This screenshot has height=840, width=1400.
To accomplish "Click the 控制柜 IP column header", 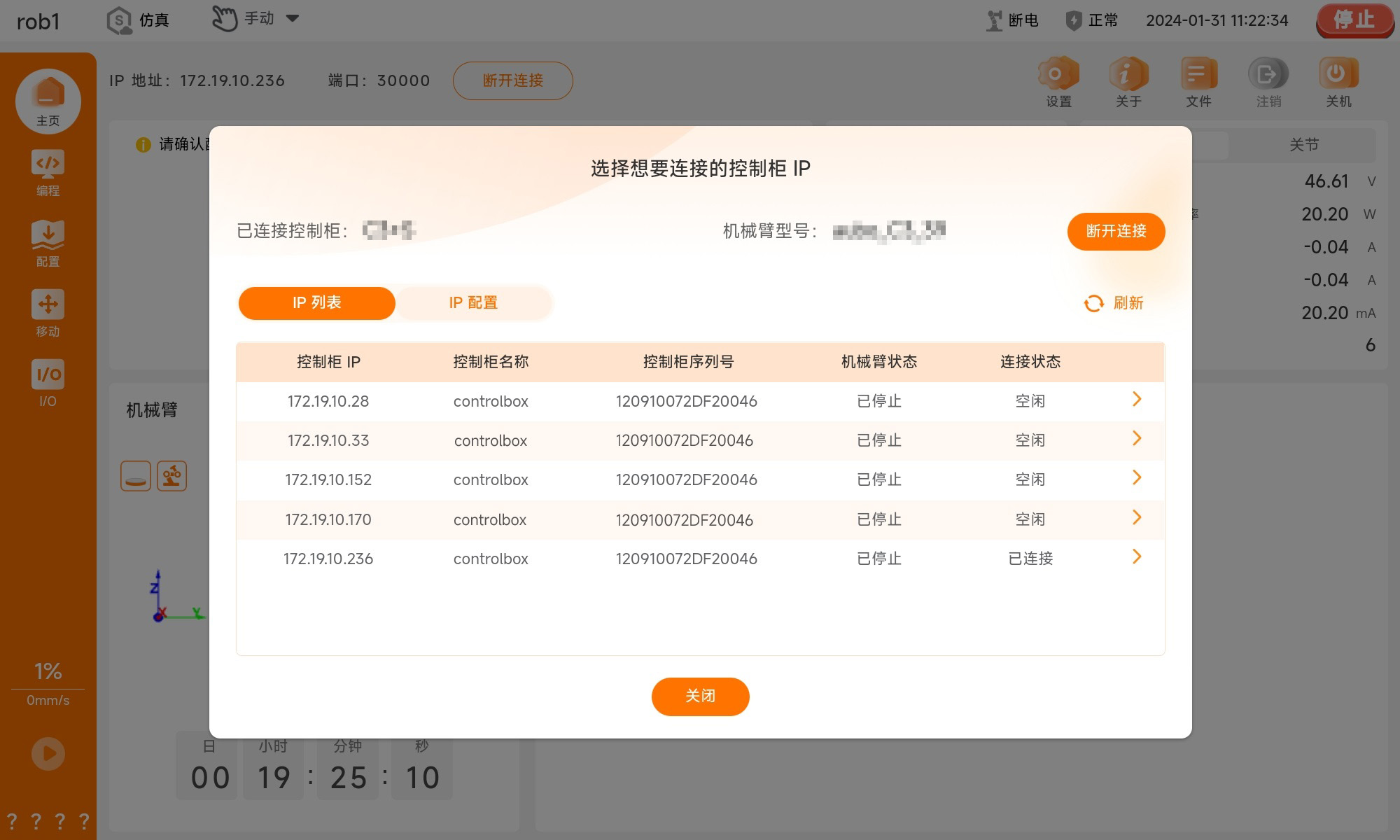I will [328, 362].
